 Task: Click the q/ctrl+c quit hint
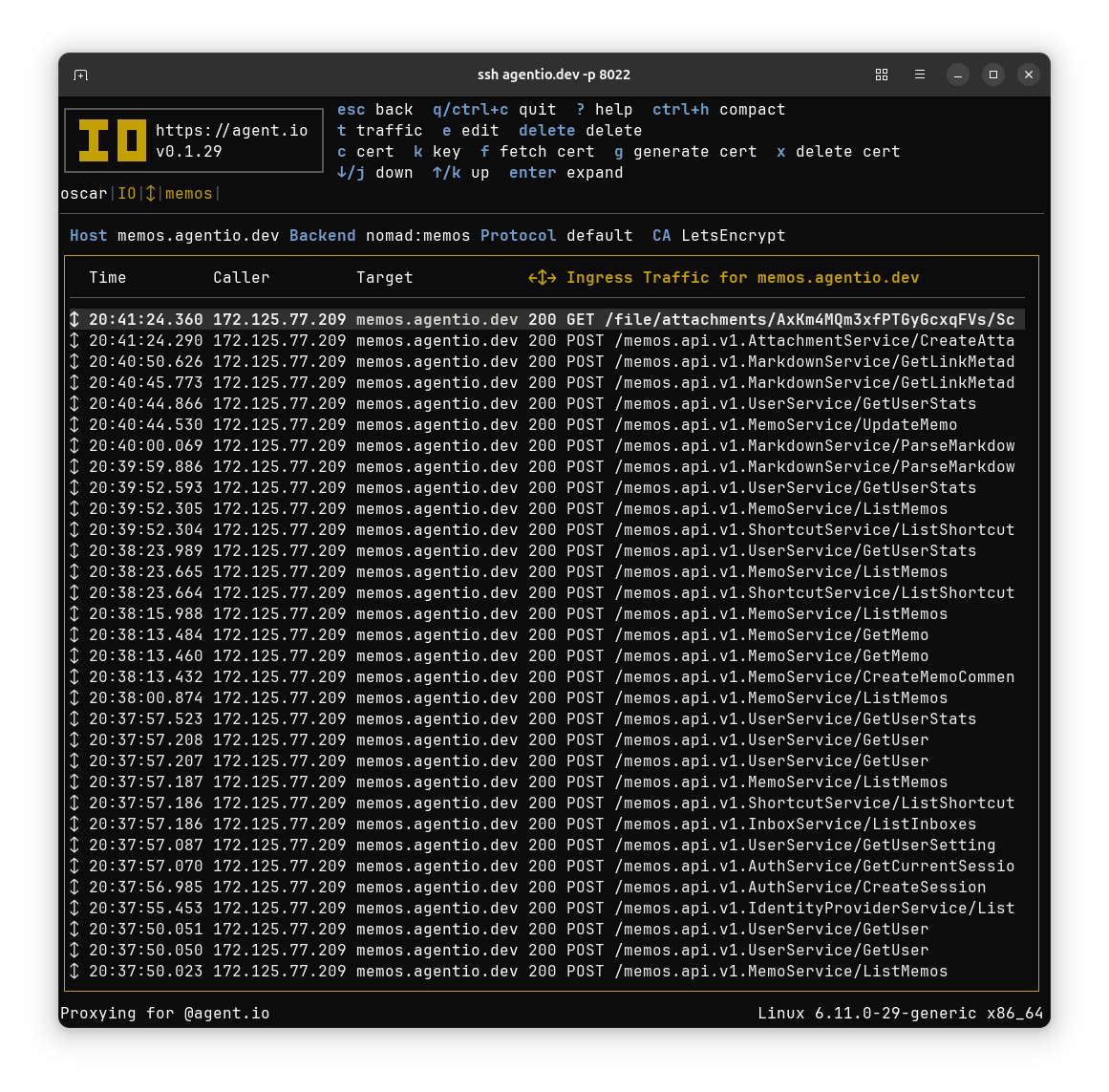pos(495,110)
